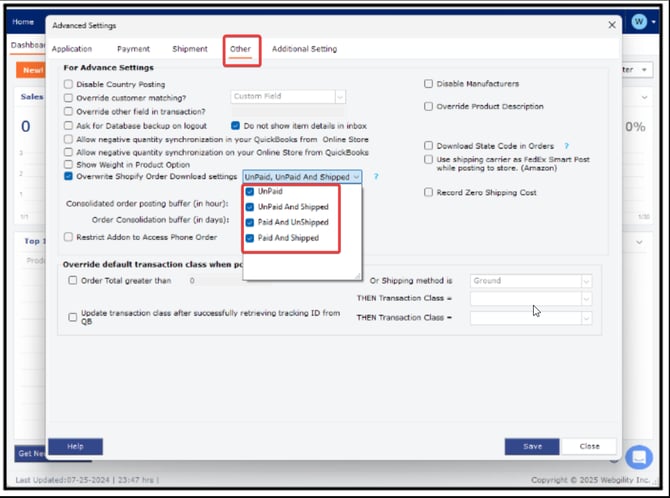Check Update transaction class after retrieving tracking ID
This screenshot has height=498, width=670.
[73, 317]
